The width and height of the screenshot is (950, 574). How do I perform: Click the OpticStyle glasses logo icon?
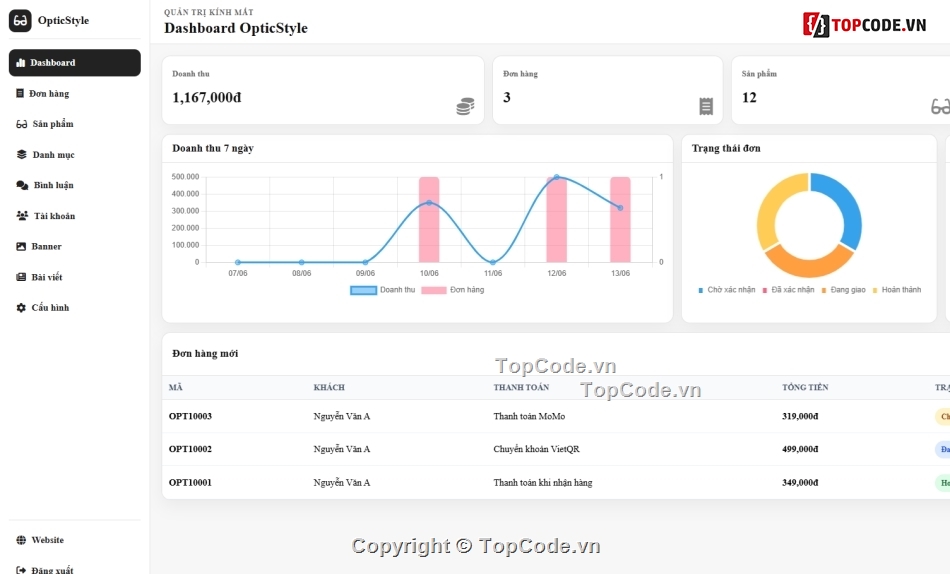[20, 21]
